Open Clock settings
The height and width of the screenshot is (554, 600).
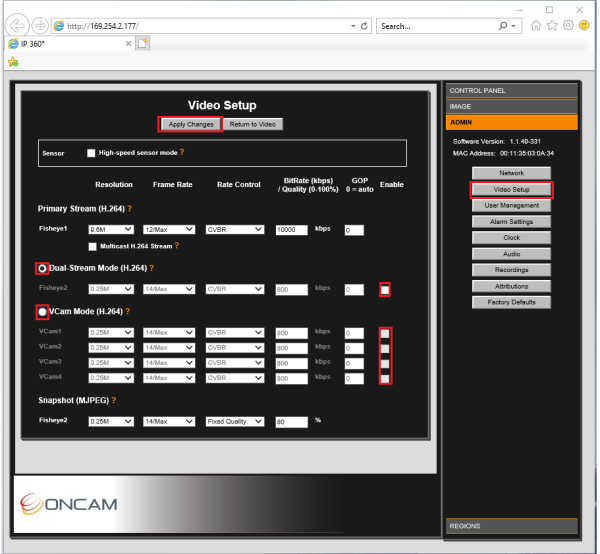(x=511, y=238)
